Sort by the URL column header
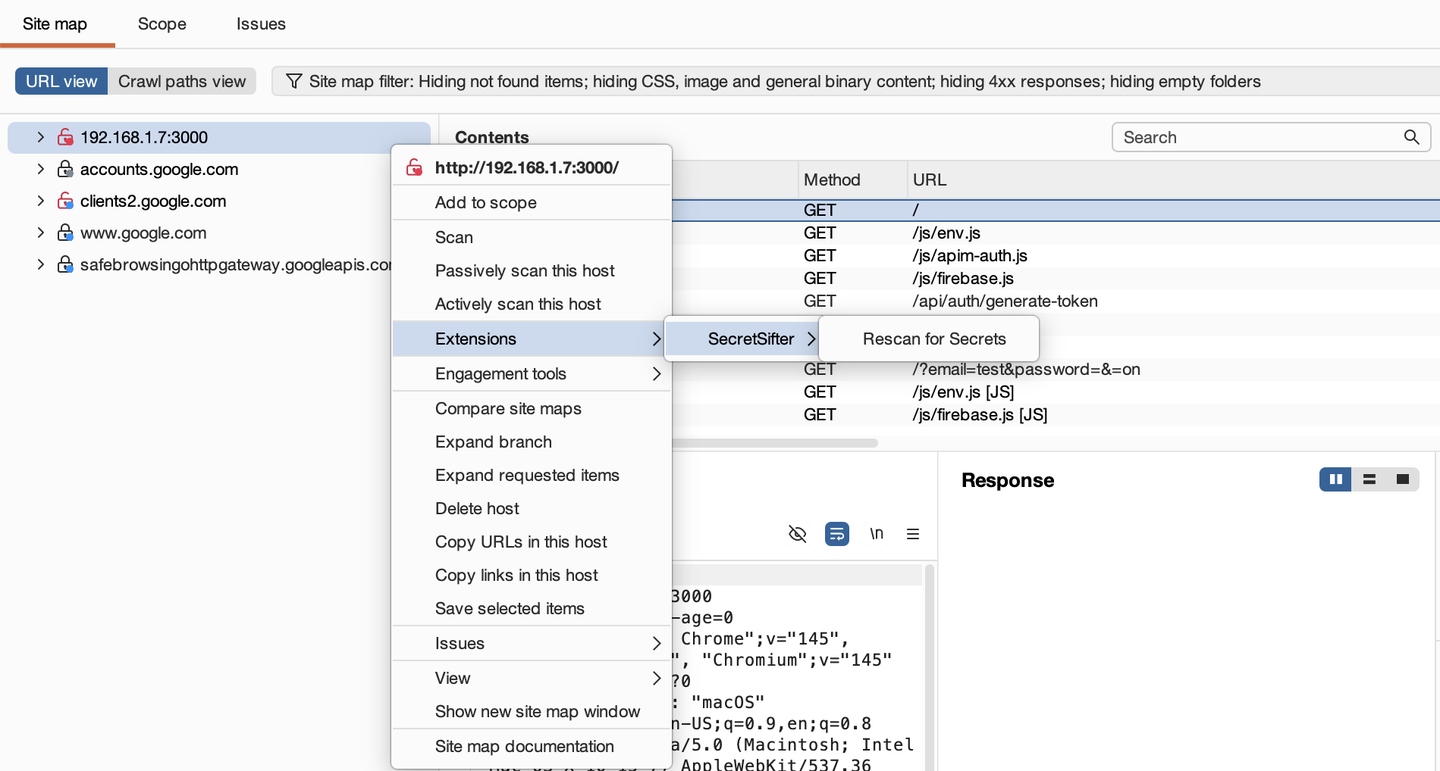 click(x=1174, y=180)
